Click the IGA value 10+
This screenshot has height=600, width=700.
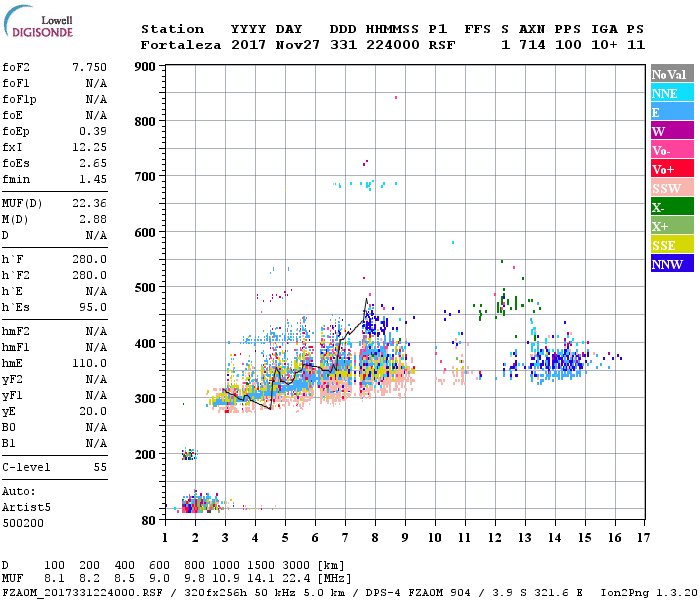(604, 45)
